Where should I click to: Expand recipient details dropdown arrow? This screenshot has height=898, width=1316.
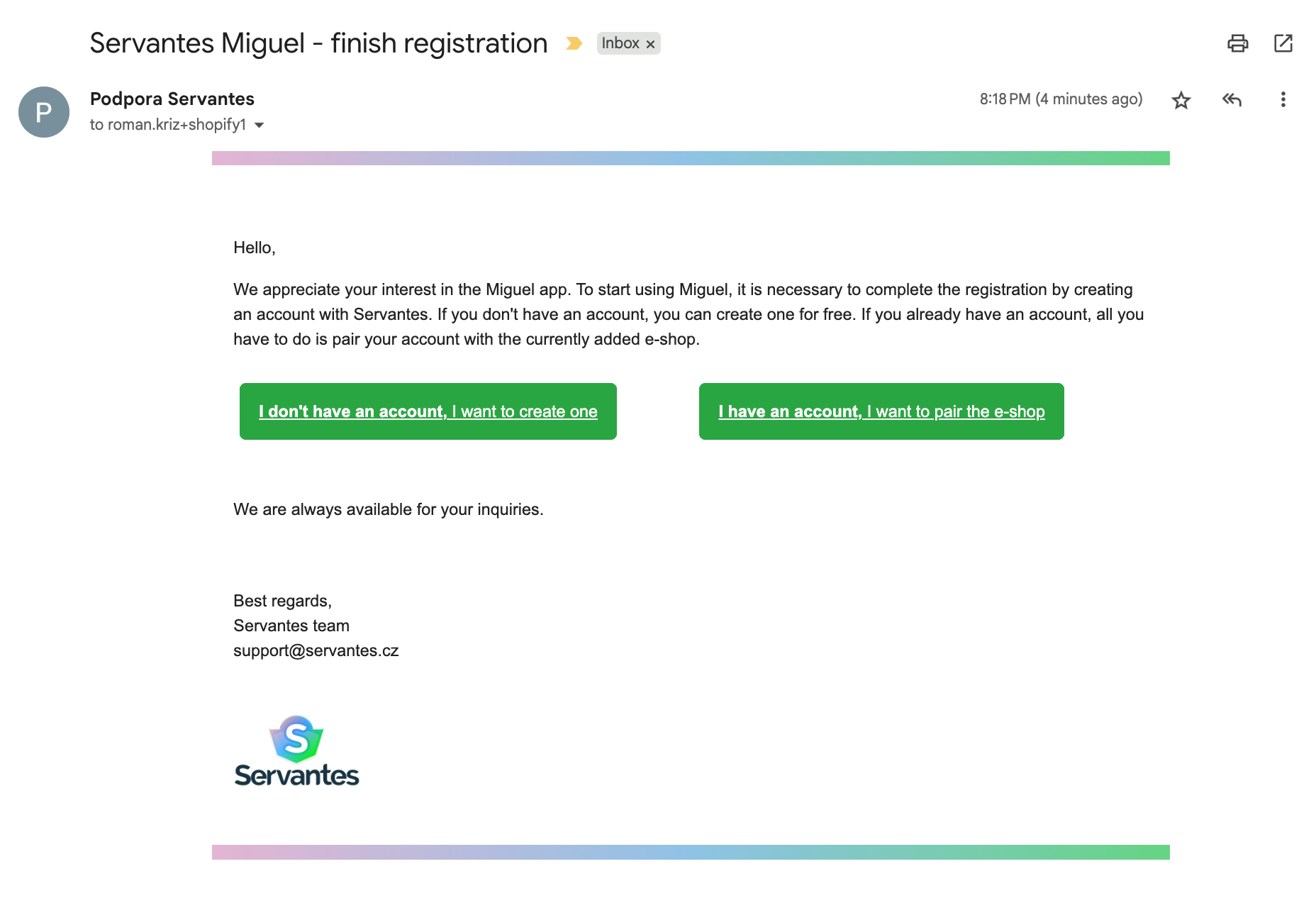pos(260,126)
